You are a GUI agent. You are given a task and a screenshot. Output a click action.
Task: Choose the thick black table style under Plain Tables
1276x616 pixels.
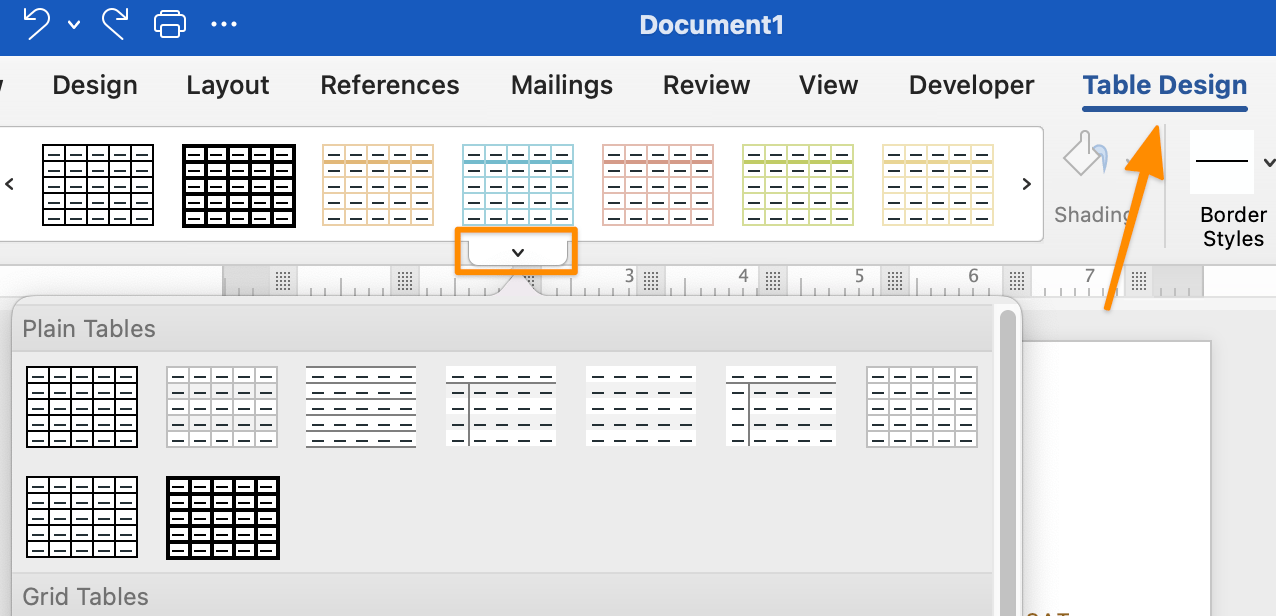click(x=223, y=518)
